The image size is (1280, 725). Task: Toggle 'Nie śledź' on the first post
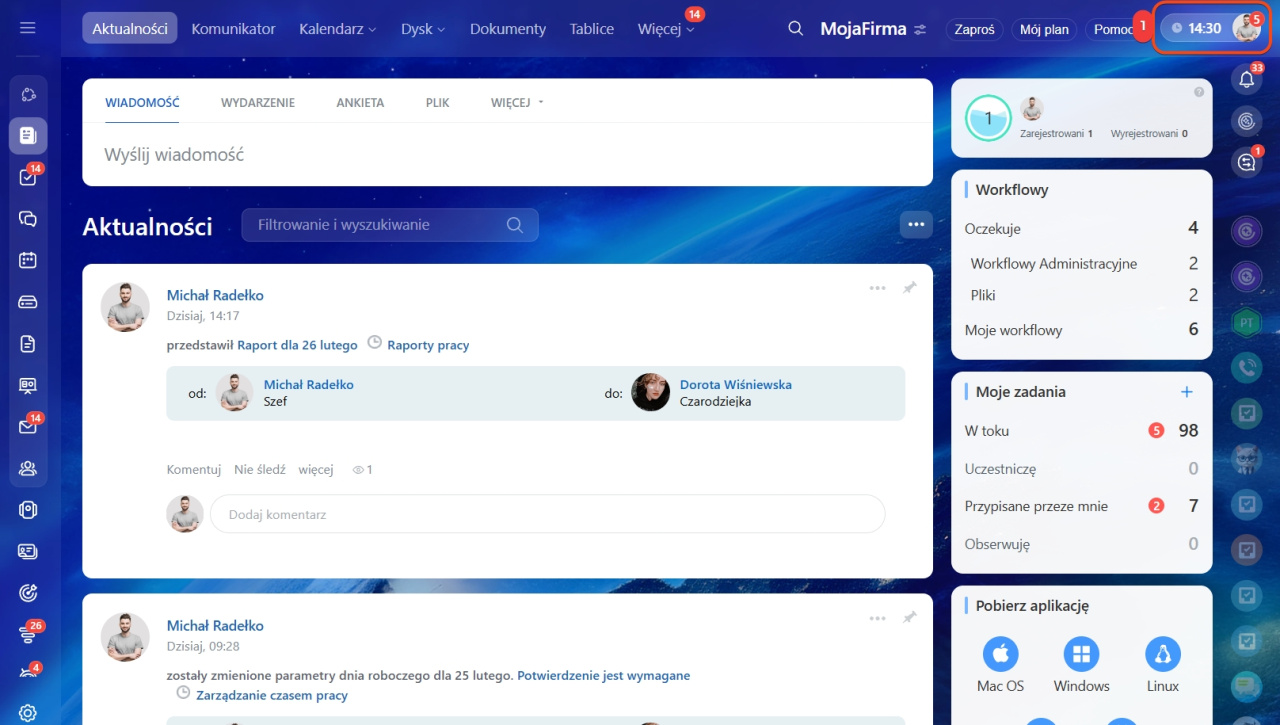(x=260, y=469)
